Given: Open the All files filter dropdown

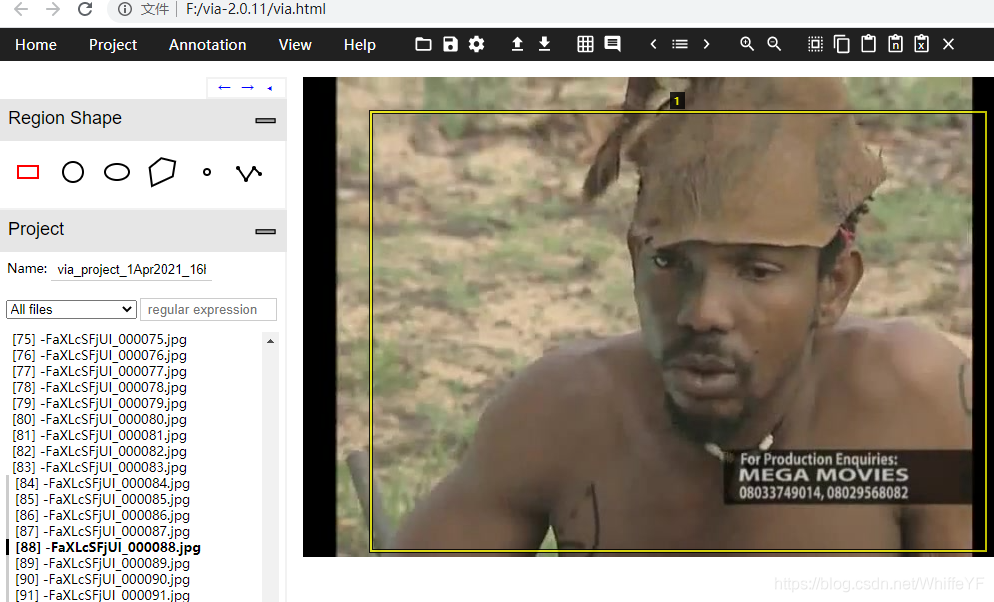Looking at the screenshot, I should (x=71, y=309).
